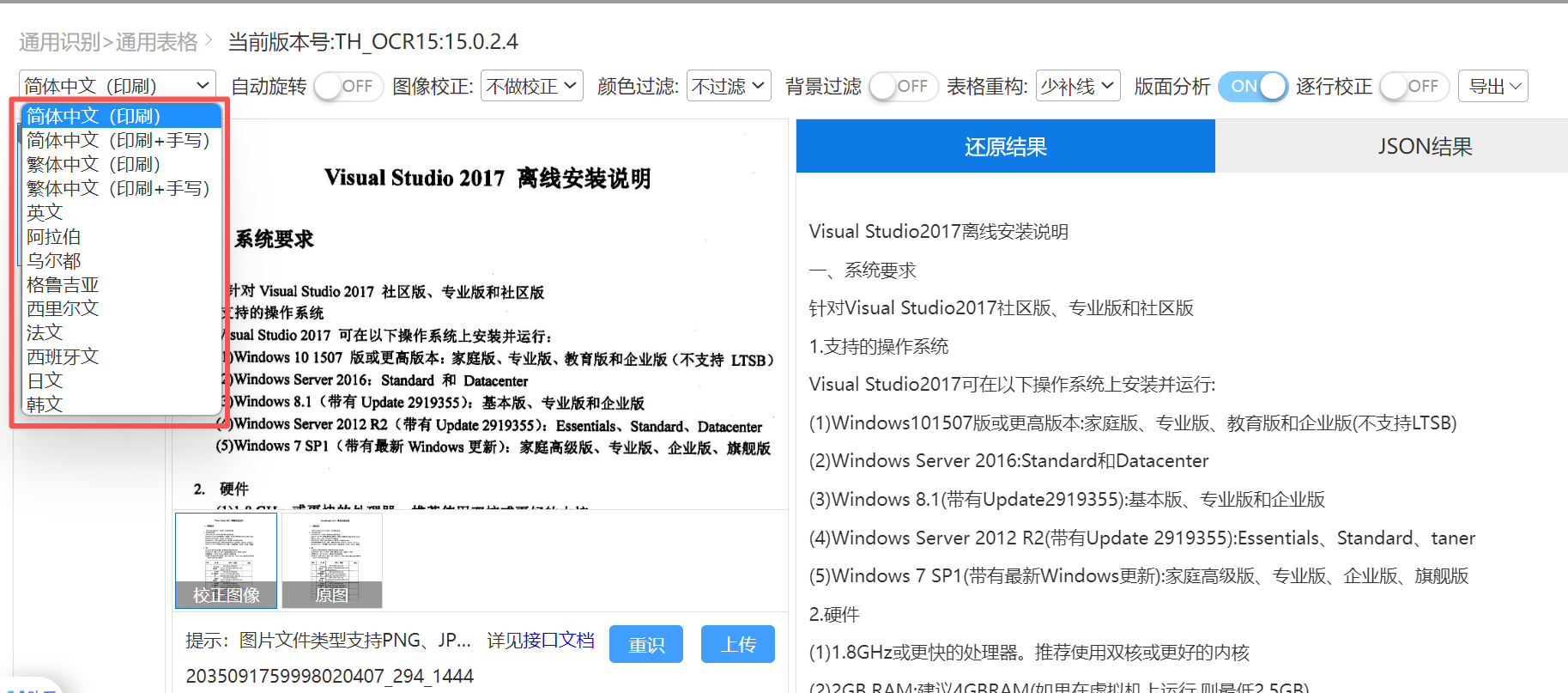The height and width of the screenshot is (693, 1568).
Task: Enable 背景过滤 switch
Action: click(x=902, y=86)
